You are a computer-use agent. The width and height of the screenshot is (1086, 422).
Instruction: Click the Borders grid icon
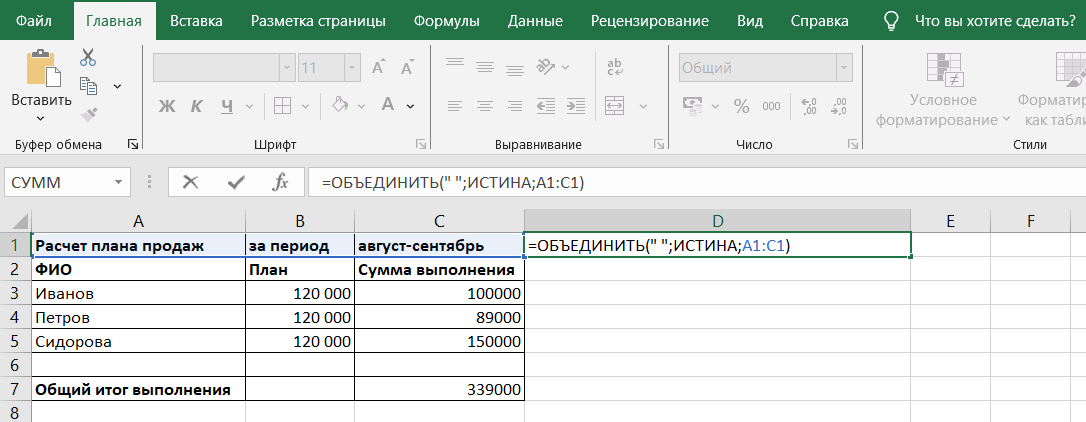tap(282, 105)
